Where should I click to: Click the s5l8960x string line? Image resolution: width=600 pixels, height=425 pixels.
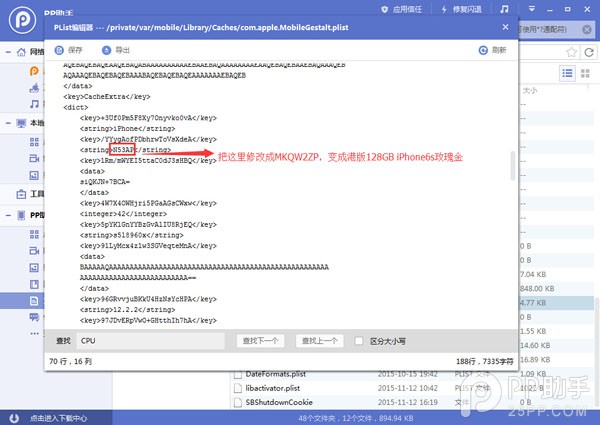[x=132, y=235]
